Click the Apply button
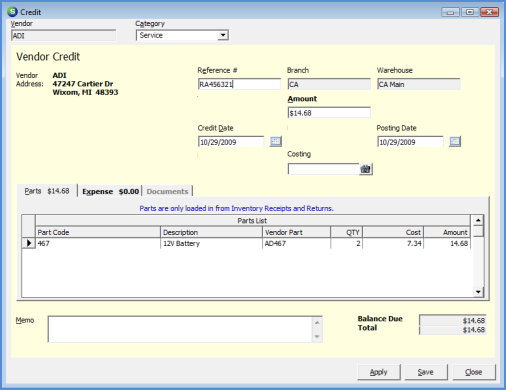This screenshot has height=390, width=506. click(x=379, y=372)
